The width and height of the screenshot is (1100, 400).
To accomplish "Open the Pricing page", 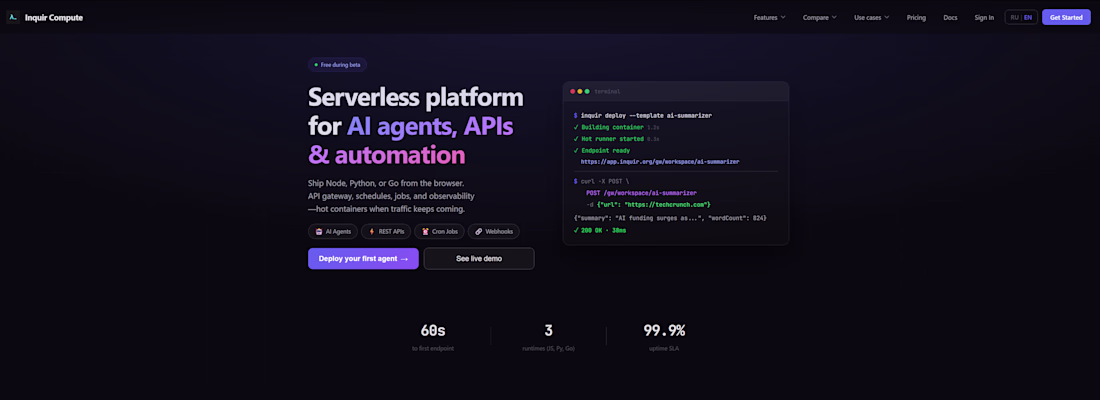I will click(x=916, y=18).
